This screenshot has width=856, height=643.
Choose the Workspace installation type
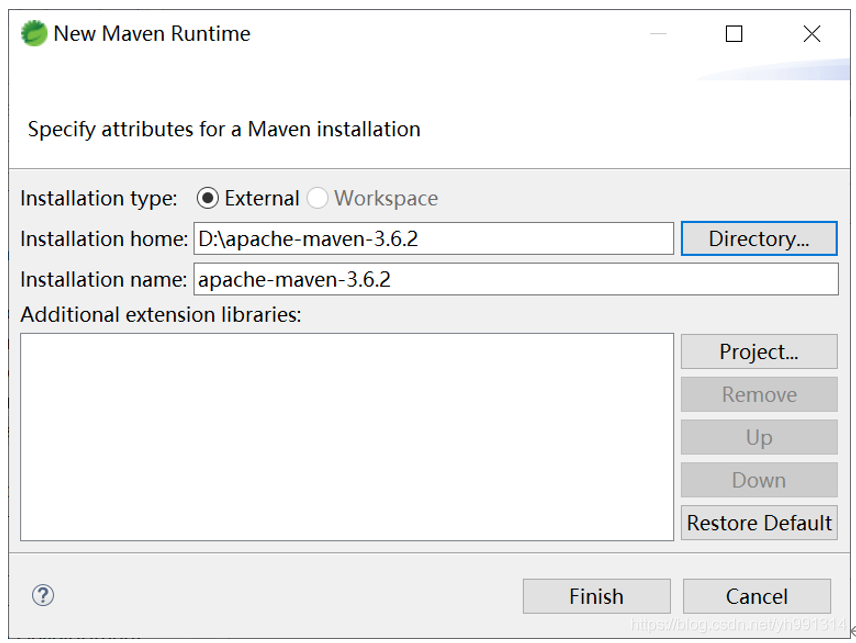[x=318, y=198]
